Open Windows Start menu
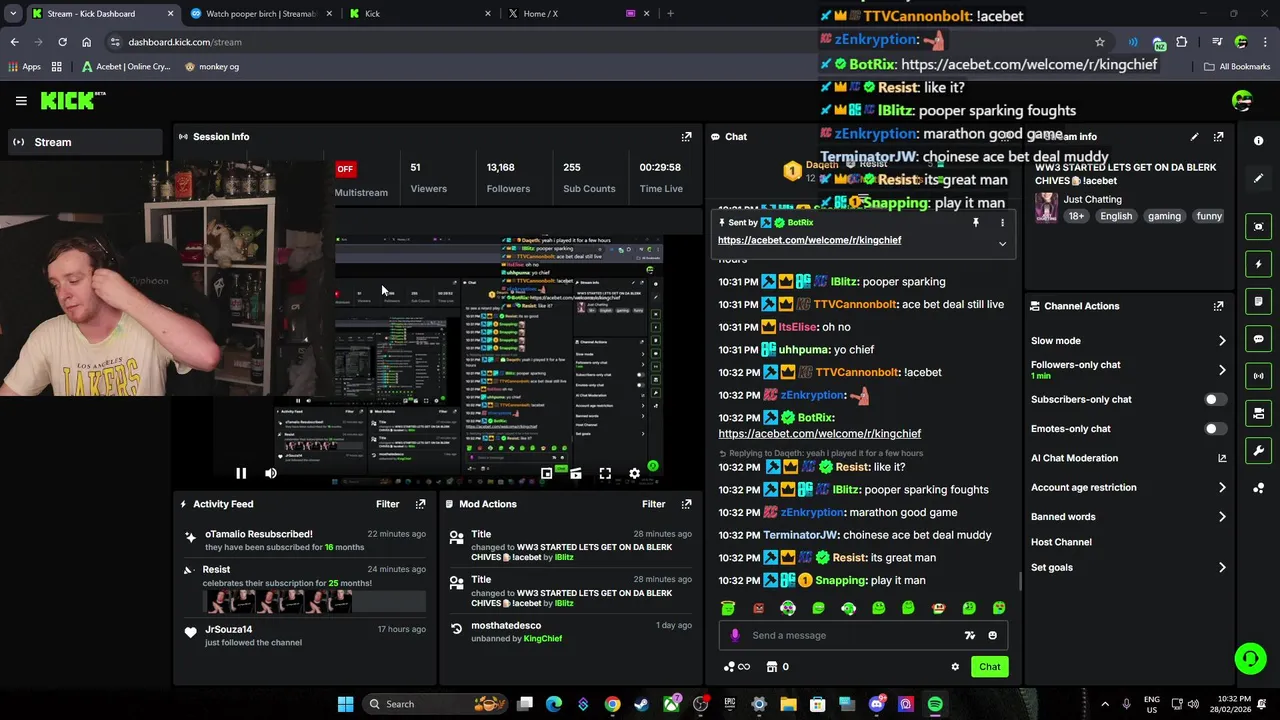Image resolution: width=1280 pixels, height=720 pixels. click(x=345, y=704)
